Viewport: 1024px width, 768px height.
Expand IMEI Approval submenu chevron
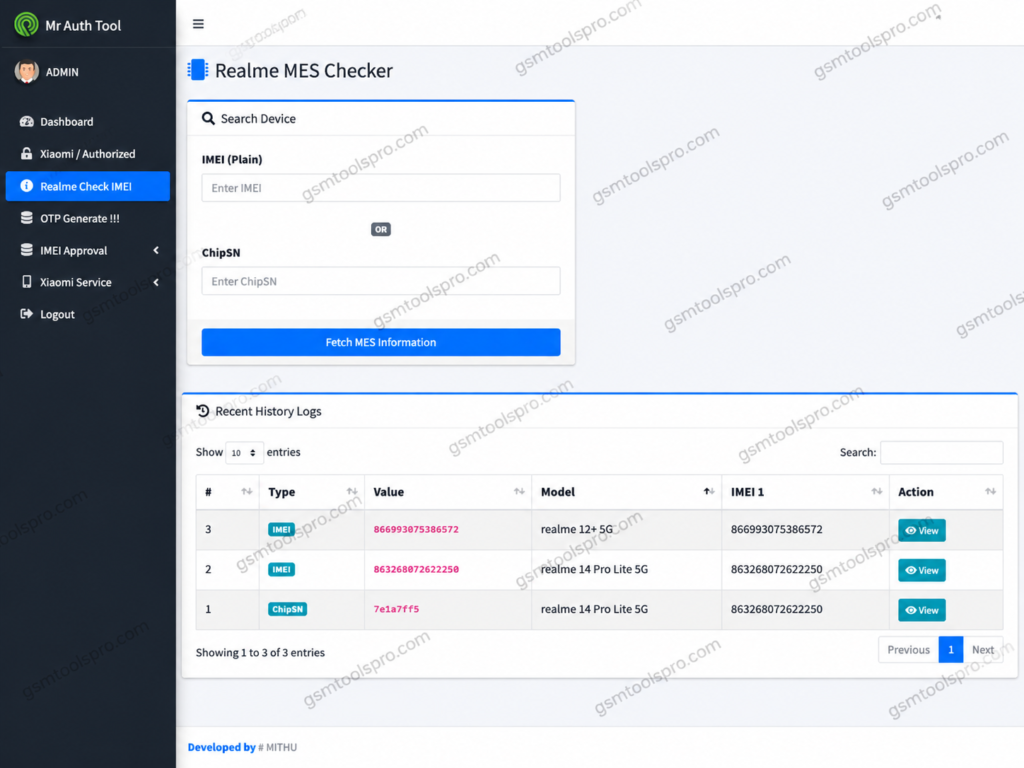(156, 250)
